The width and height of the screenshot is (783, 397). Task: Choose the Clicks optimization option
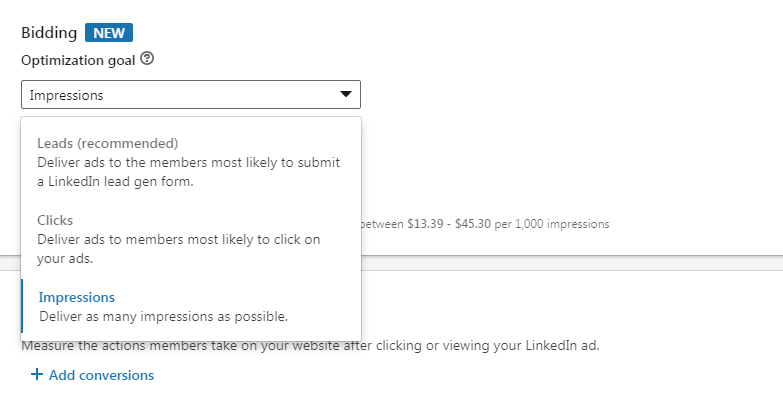tap(191, 239)
